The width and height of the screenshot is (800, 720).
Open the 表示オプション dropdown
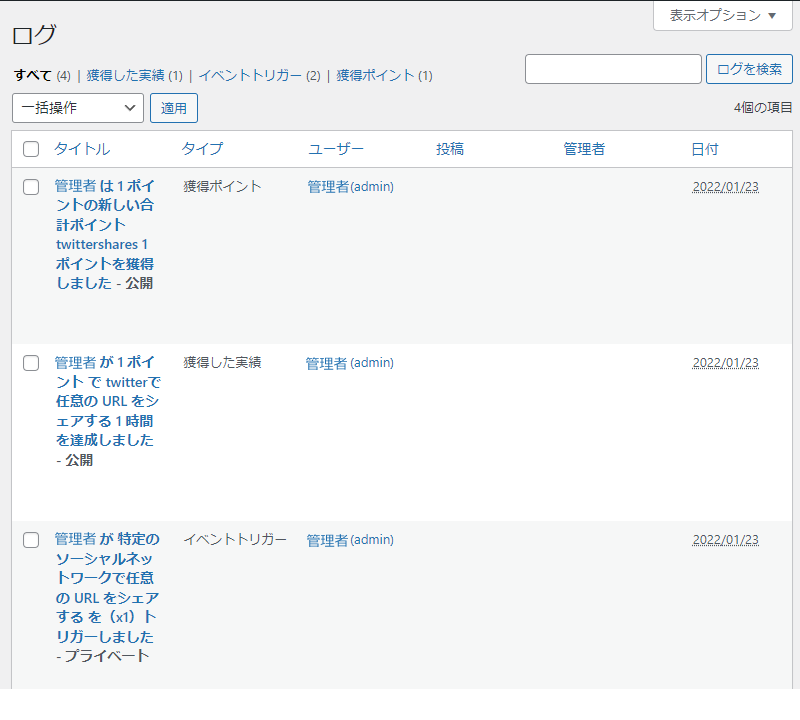722,15
